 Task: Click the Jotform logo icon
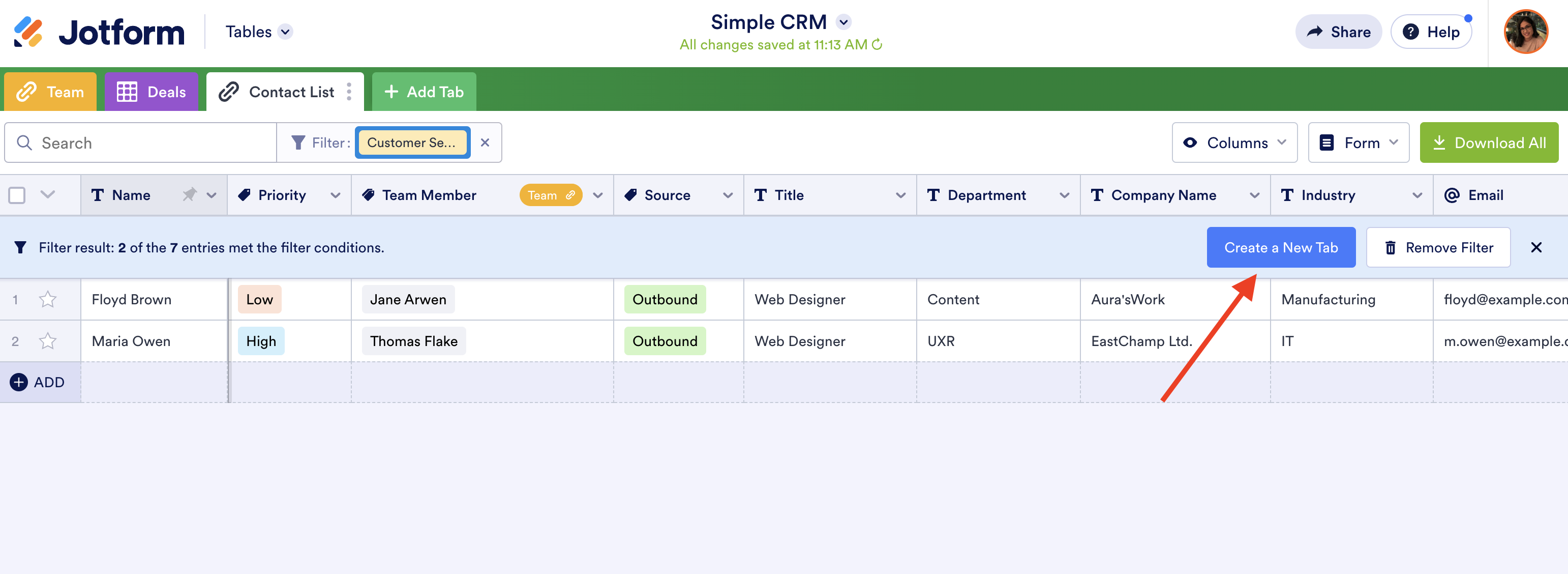(28, 32)
